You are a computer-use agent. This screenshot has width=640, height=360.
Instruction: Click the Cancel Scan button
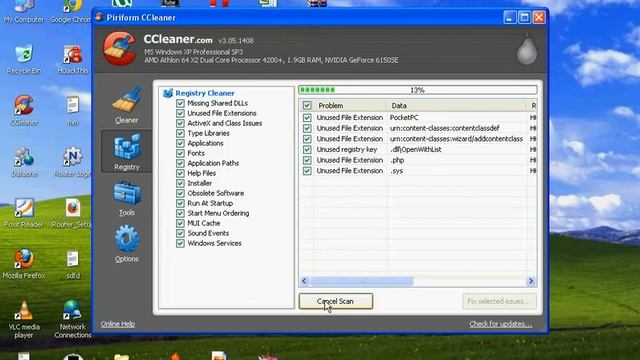tap(336, 301)
